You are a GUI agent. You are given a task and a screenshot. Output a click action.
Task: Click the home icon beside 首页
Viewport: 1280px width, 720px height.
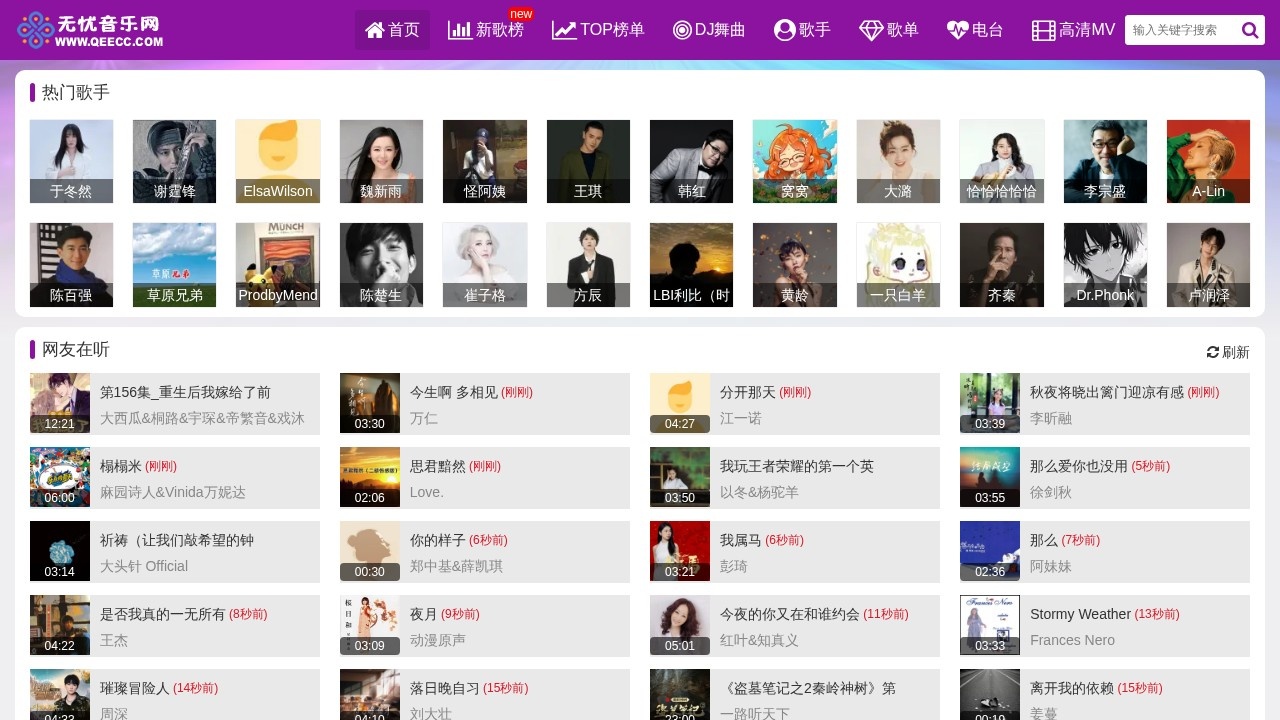(x=375, y=30)
